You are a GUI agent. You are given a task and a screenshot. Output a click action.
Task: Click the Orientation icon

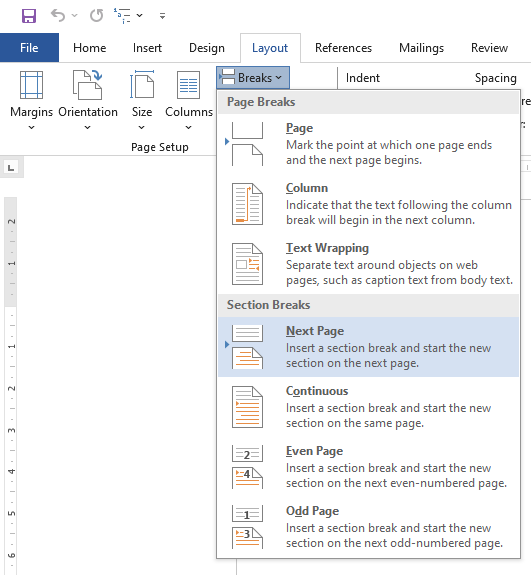87,85
